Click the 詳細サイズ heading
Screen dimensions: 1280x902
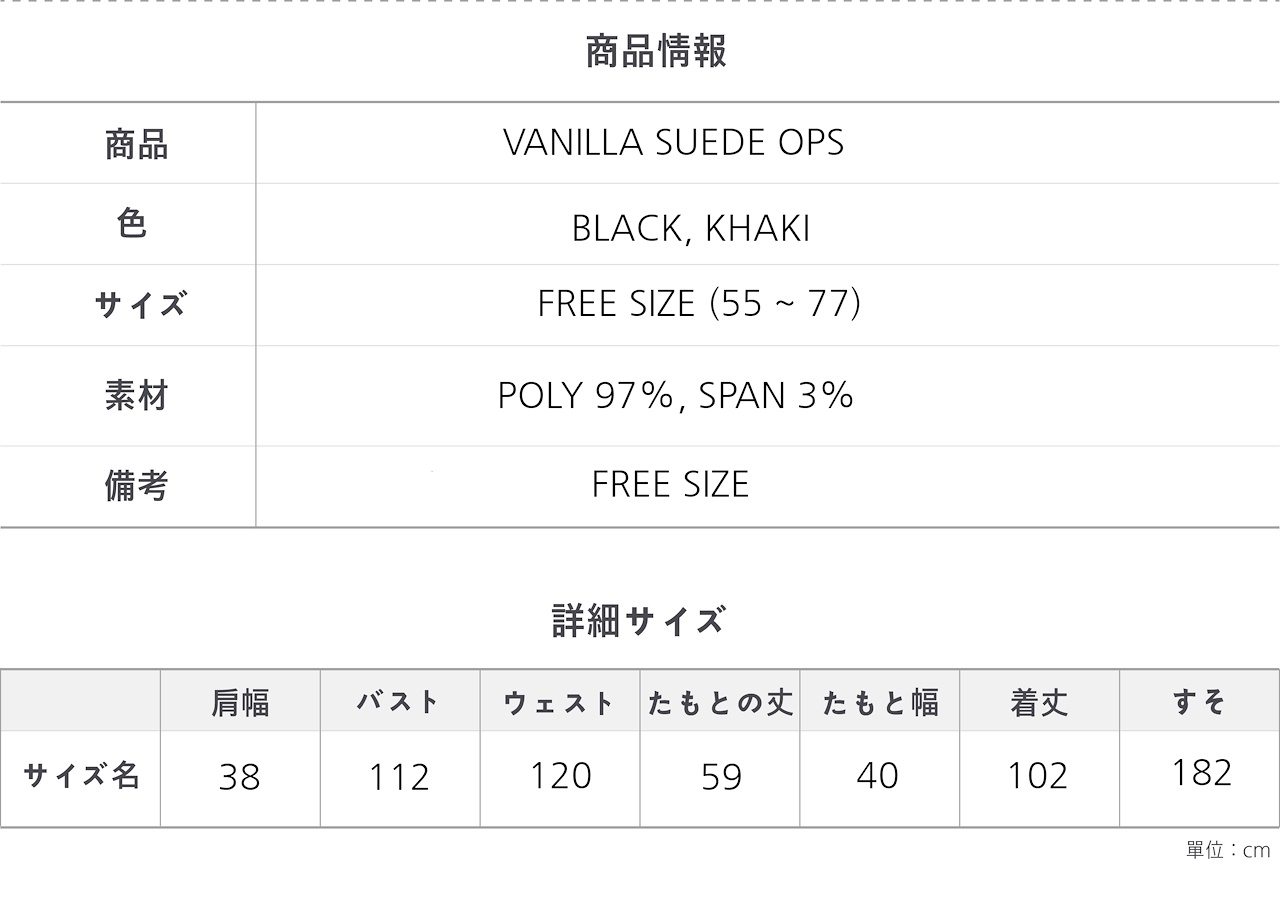[638, 620]
